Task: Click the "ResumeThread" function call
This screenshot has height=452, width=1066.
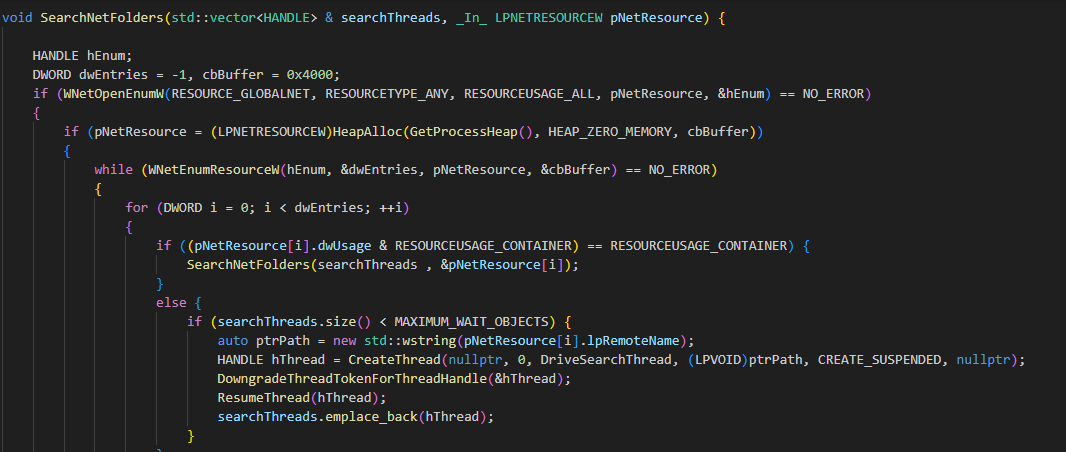Action: [264, 398]
